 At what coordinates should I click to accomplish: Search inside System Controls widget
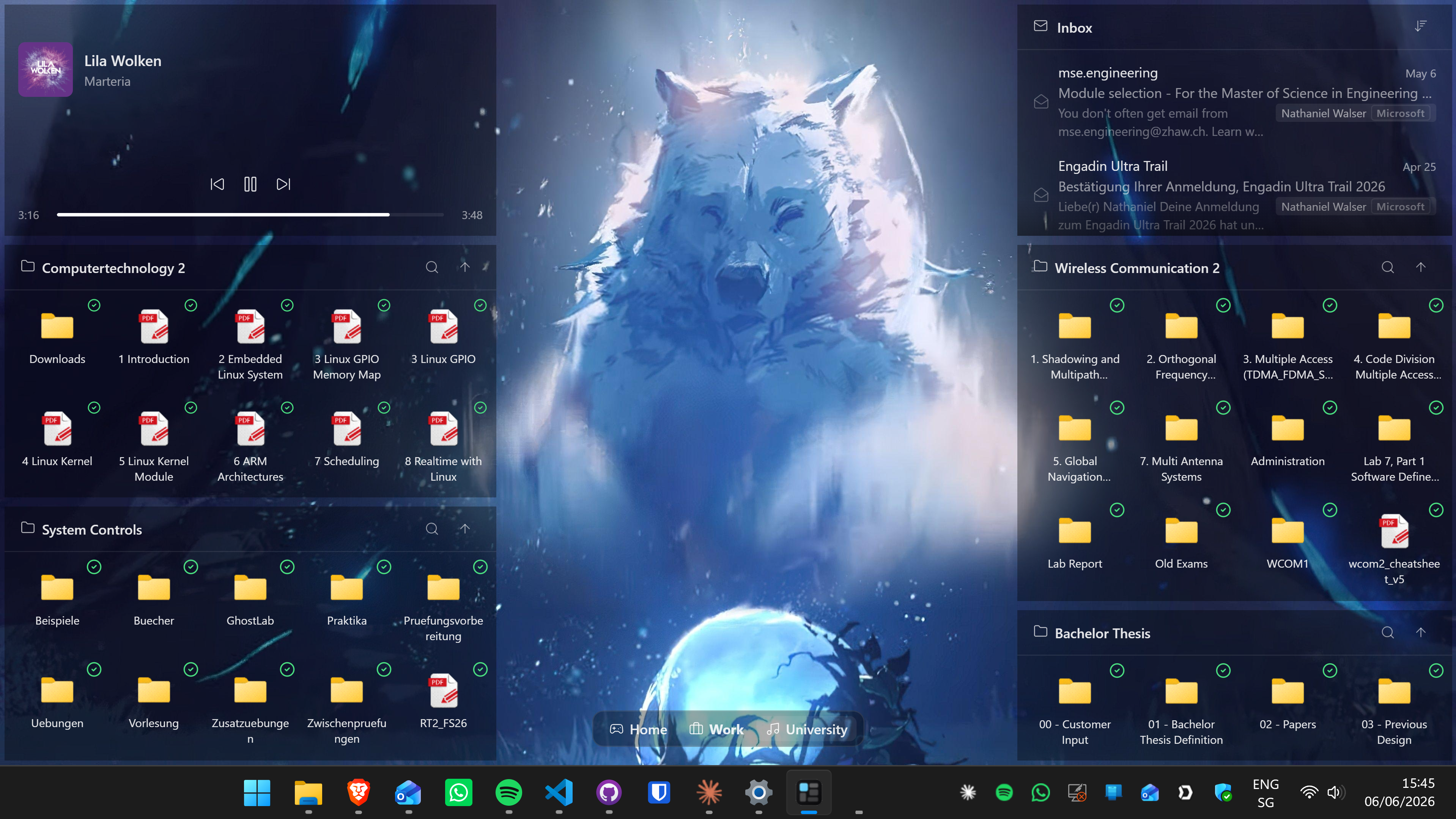[x=432, y=529]
